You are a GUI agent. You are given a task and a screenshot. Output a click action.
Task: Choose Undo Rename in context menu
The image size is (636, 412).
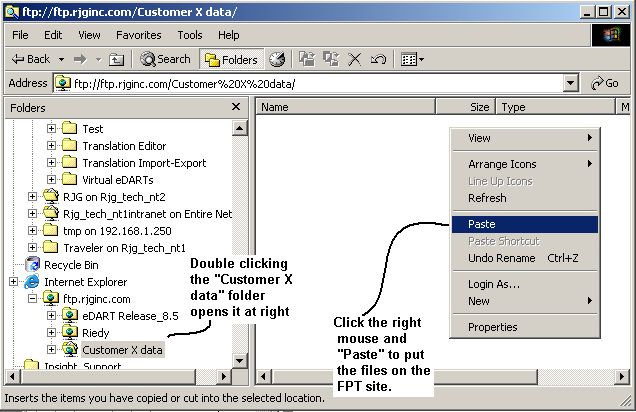pyautogui.click(x=525, y=258)
